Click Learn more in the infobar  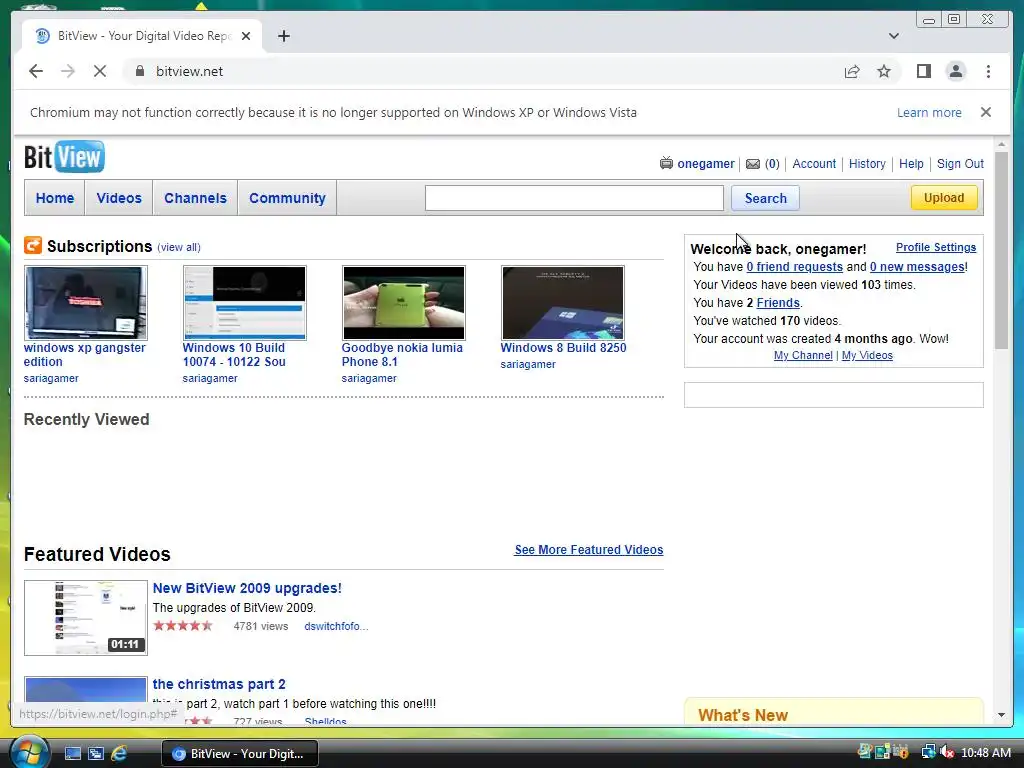click(929, 112)
